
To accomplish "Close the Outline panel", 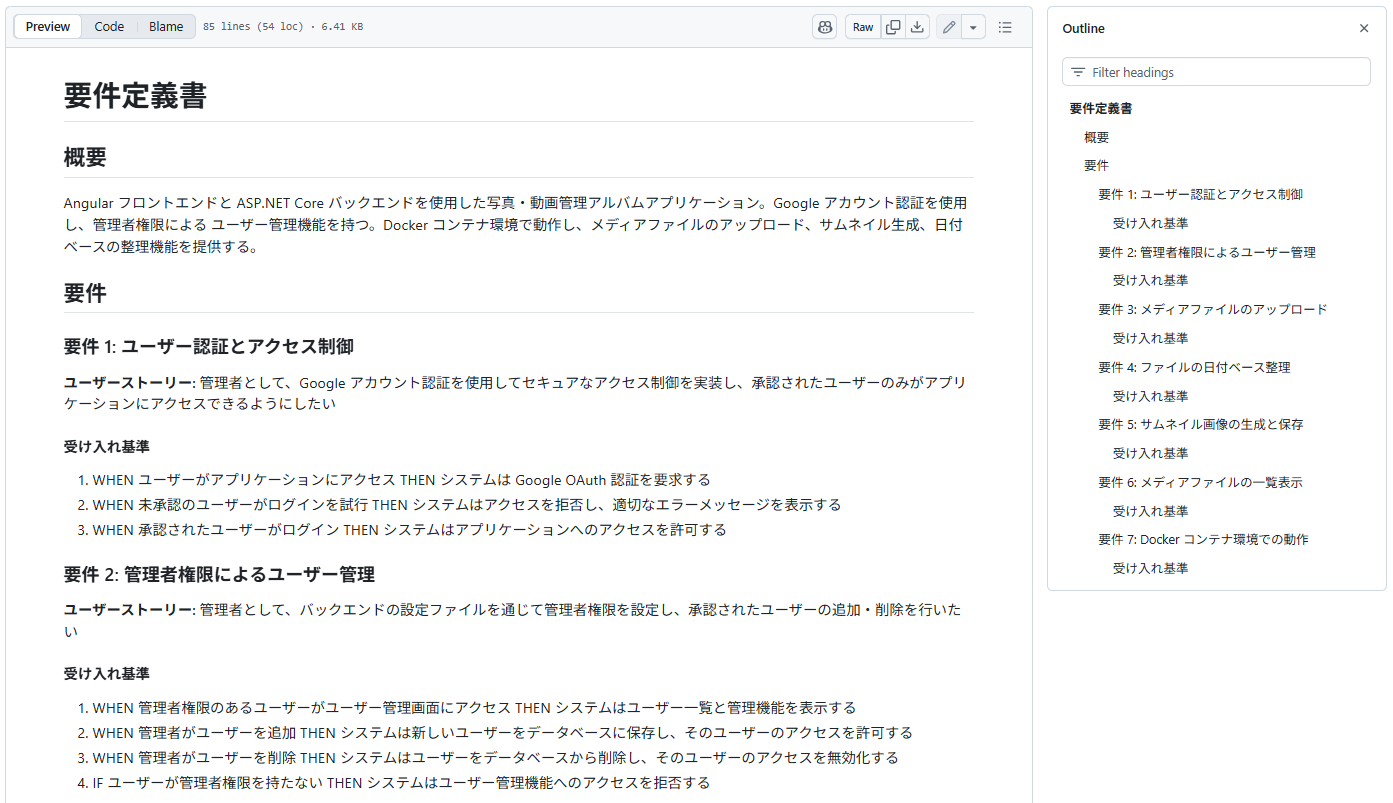I will (x=1364, y=29).
